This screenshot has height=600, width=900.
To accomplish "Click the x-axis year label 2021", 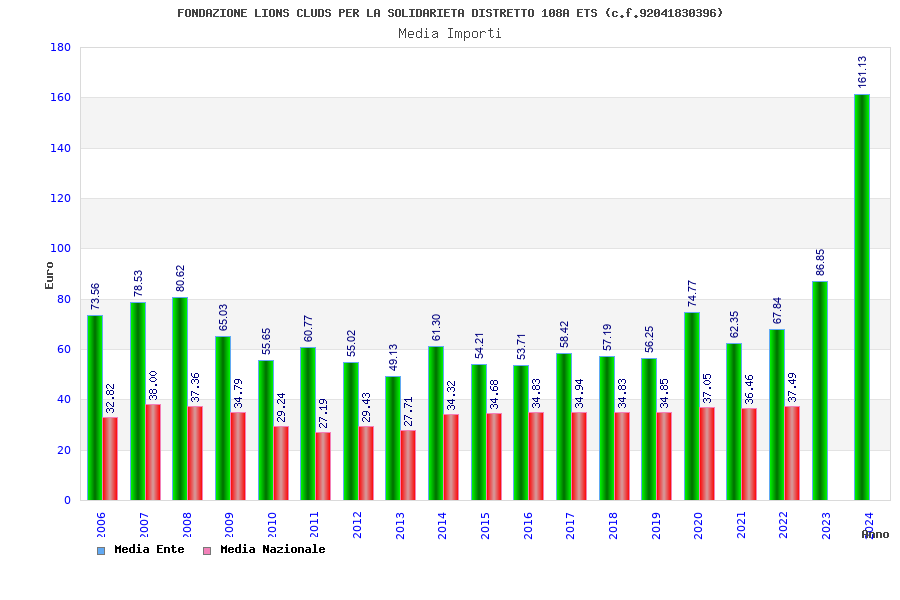I will 741,525.
